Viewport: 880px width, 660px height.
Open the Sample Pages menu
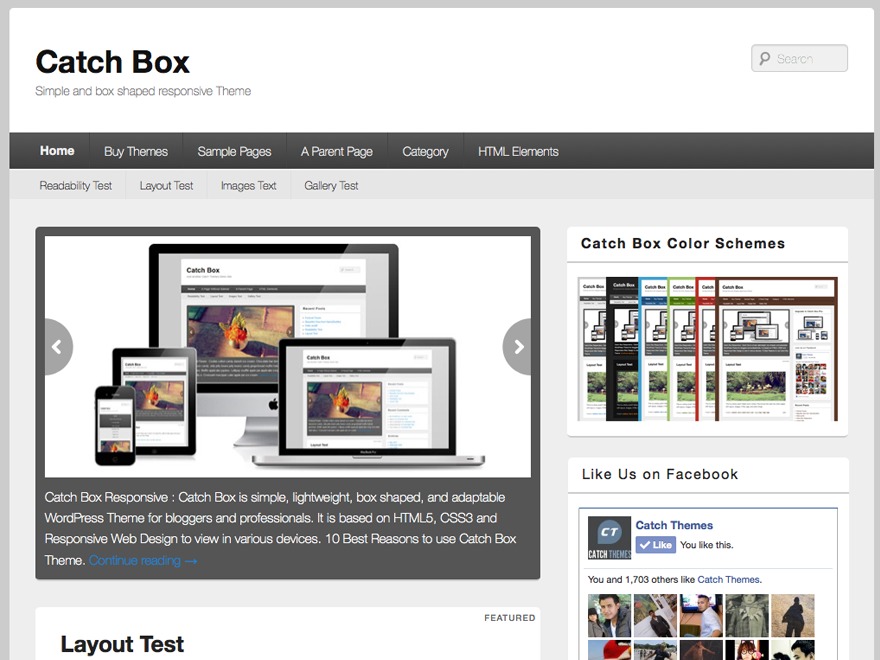(234, 151)
